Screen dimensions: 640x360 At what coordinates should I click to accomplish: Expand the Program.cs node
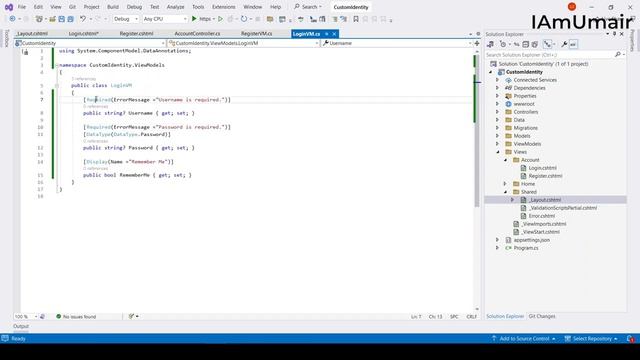coord(498,248)
